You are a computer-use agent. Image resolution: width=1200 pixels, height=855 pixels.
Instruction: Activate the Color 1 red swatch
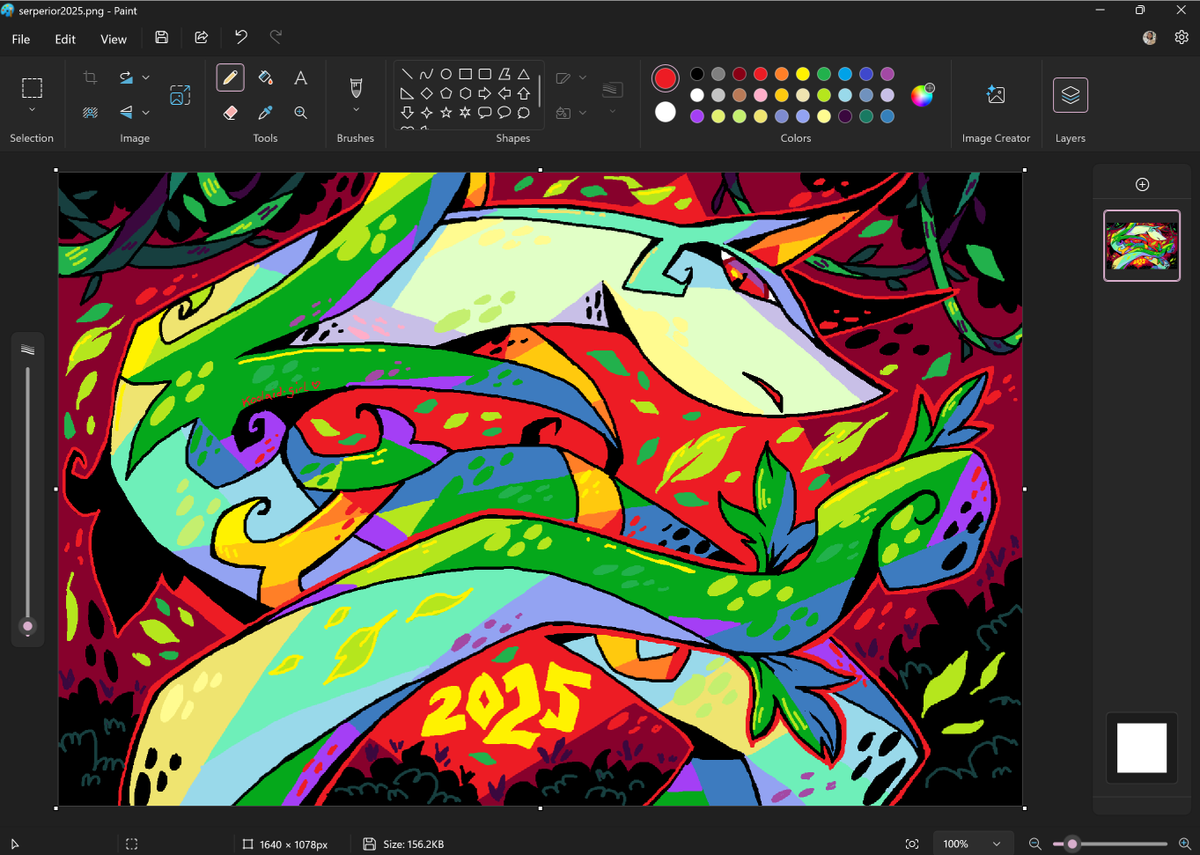(x=665, y=78)
